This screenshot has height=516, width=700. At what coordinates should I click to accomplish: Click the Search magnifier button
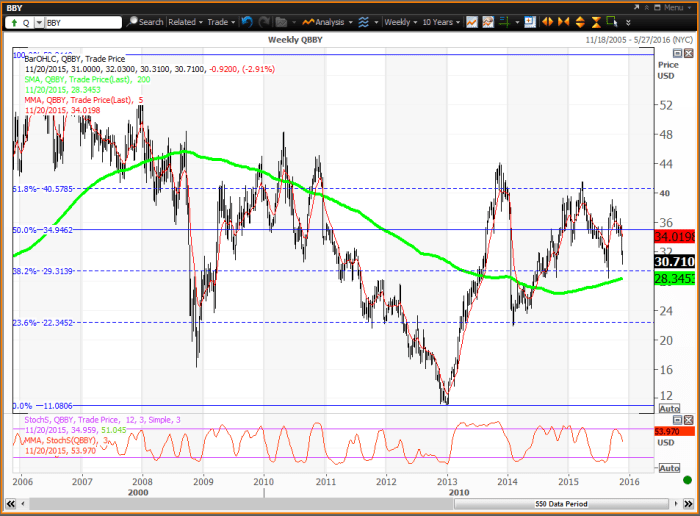[149, 21]
